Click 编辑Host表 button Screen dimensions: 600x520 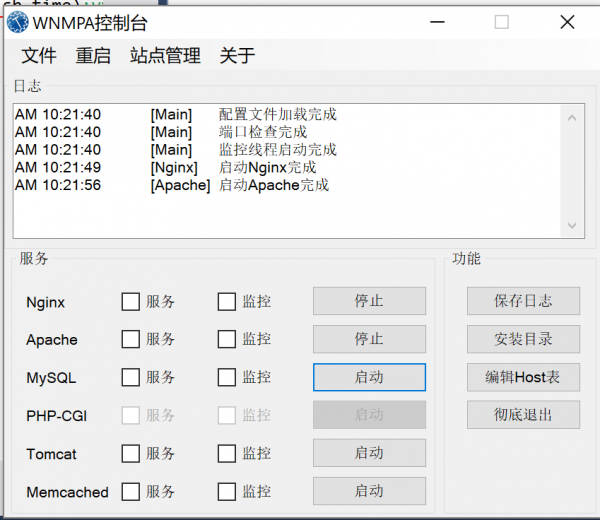[523, 377]
